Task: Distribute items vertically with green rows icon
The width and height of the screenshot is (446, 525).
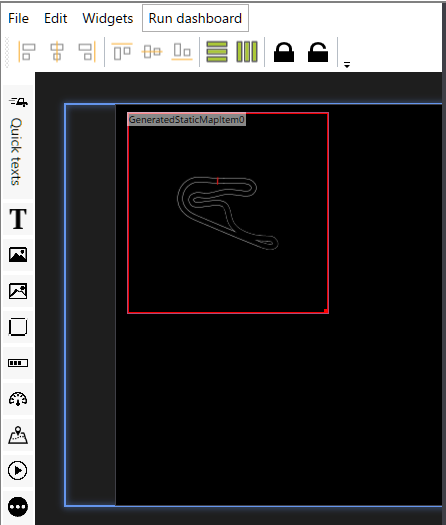Action: point(217,52)
